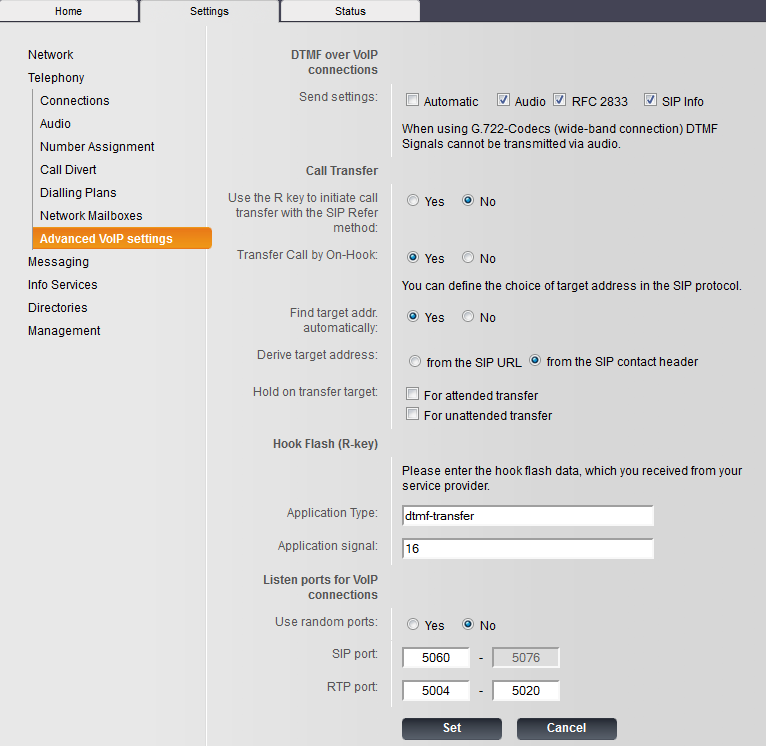Click the 'Call Transfer' heading
This screenshot has width=766, height=746.
click(x=342, y=171)
